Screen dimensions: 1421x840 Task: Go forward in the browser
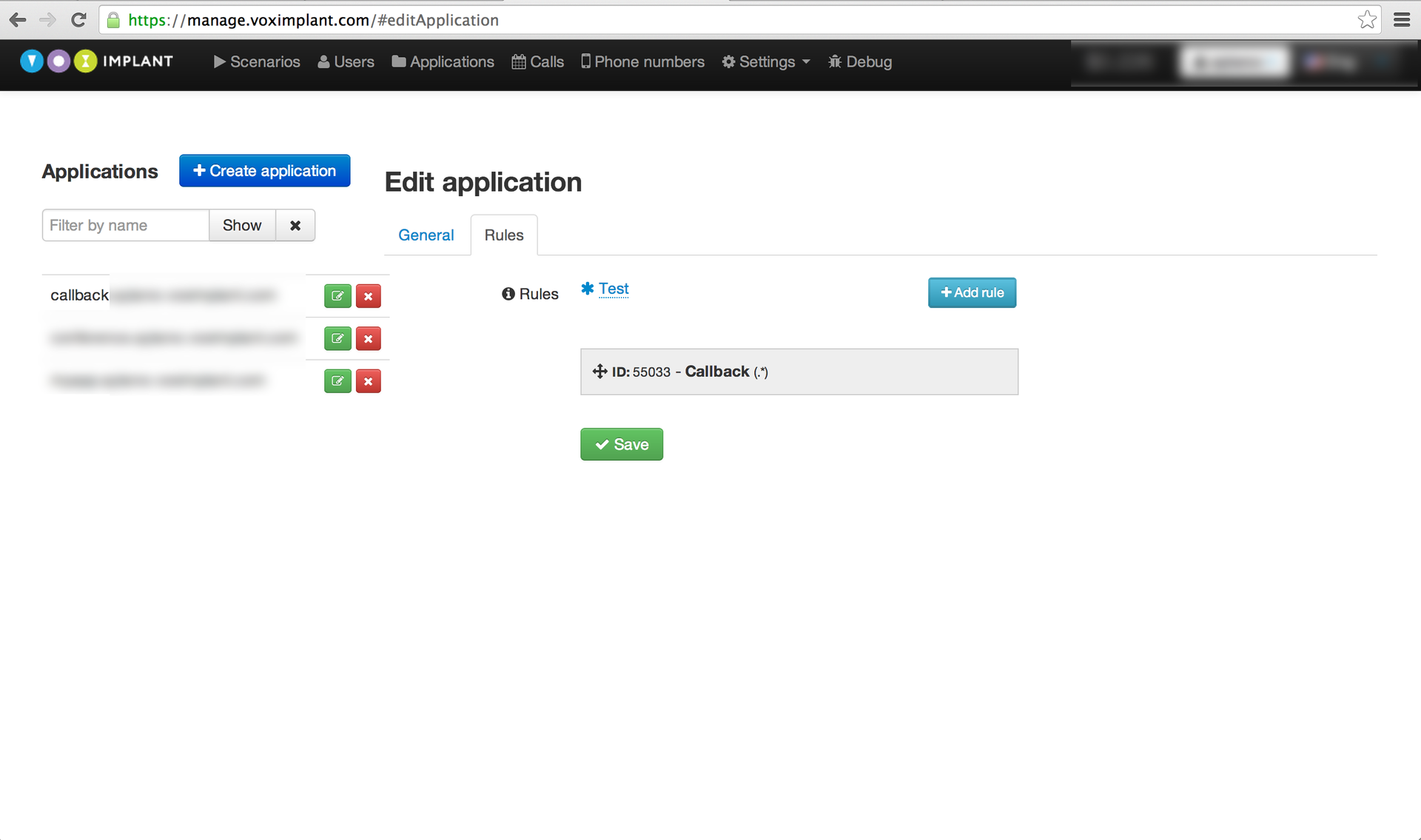tap(47, 20)
